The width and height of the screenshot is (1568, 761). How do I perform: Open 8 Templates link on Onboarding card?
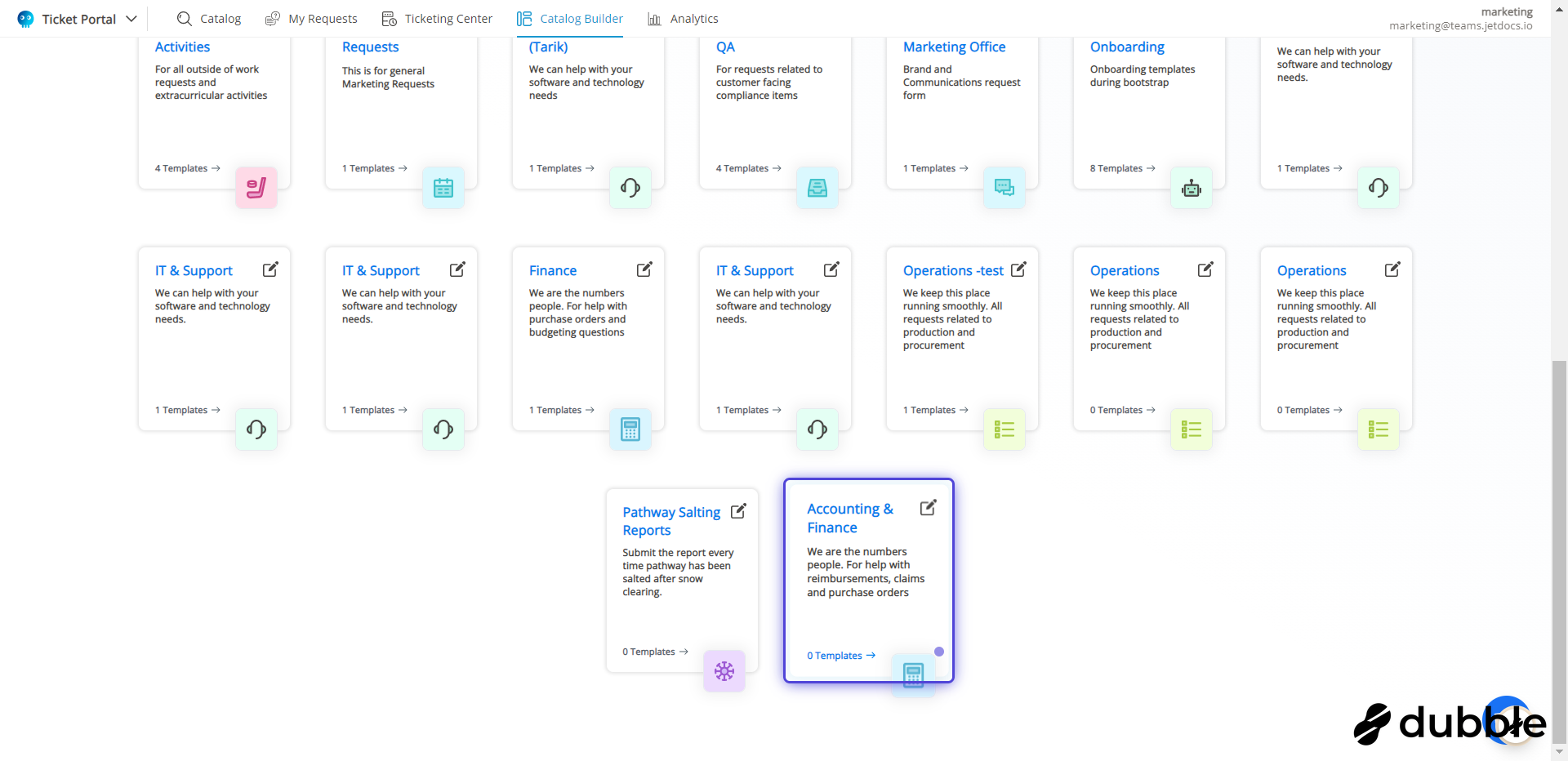point(1123,168)
